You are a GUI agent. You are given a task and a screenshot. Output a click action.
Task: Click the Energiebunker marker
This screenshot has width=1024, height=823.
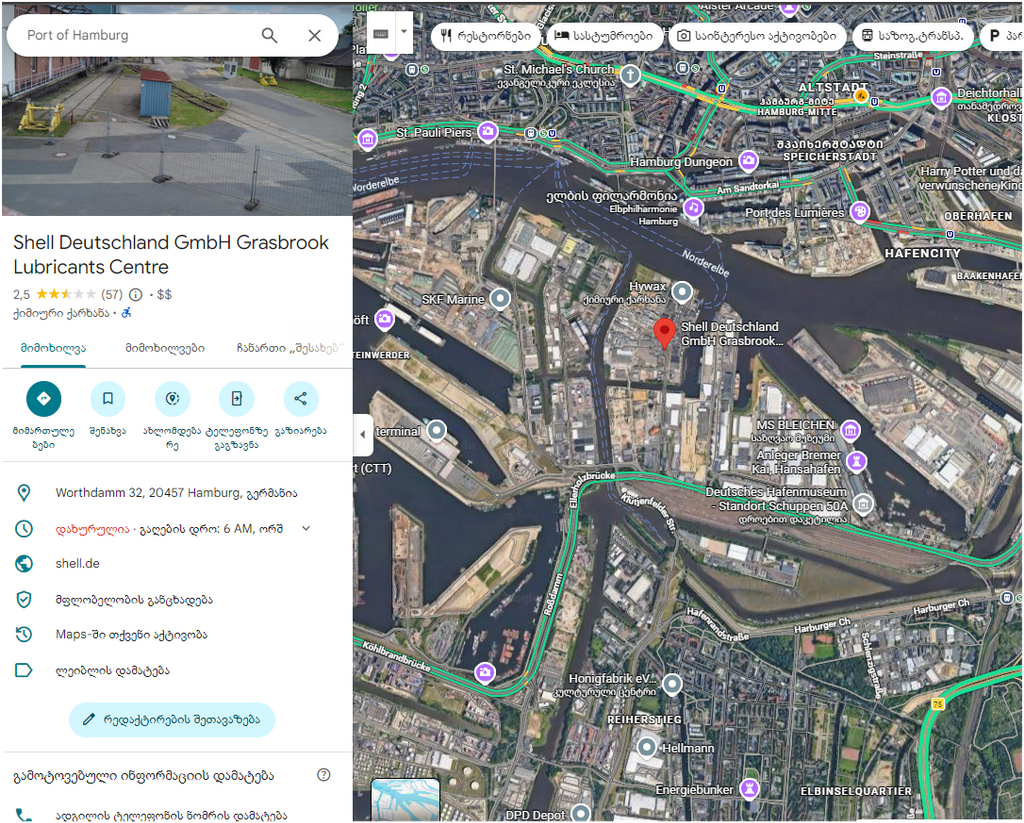(x=750, y=789)
